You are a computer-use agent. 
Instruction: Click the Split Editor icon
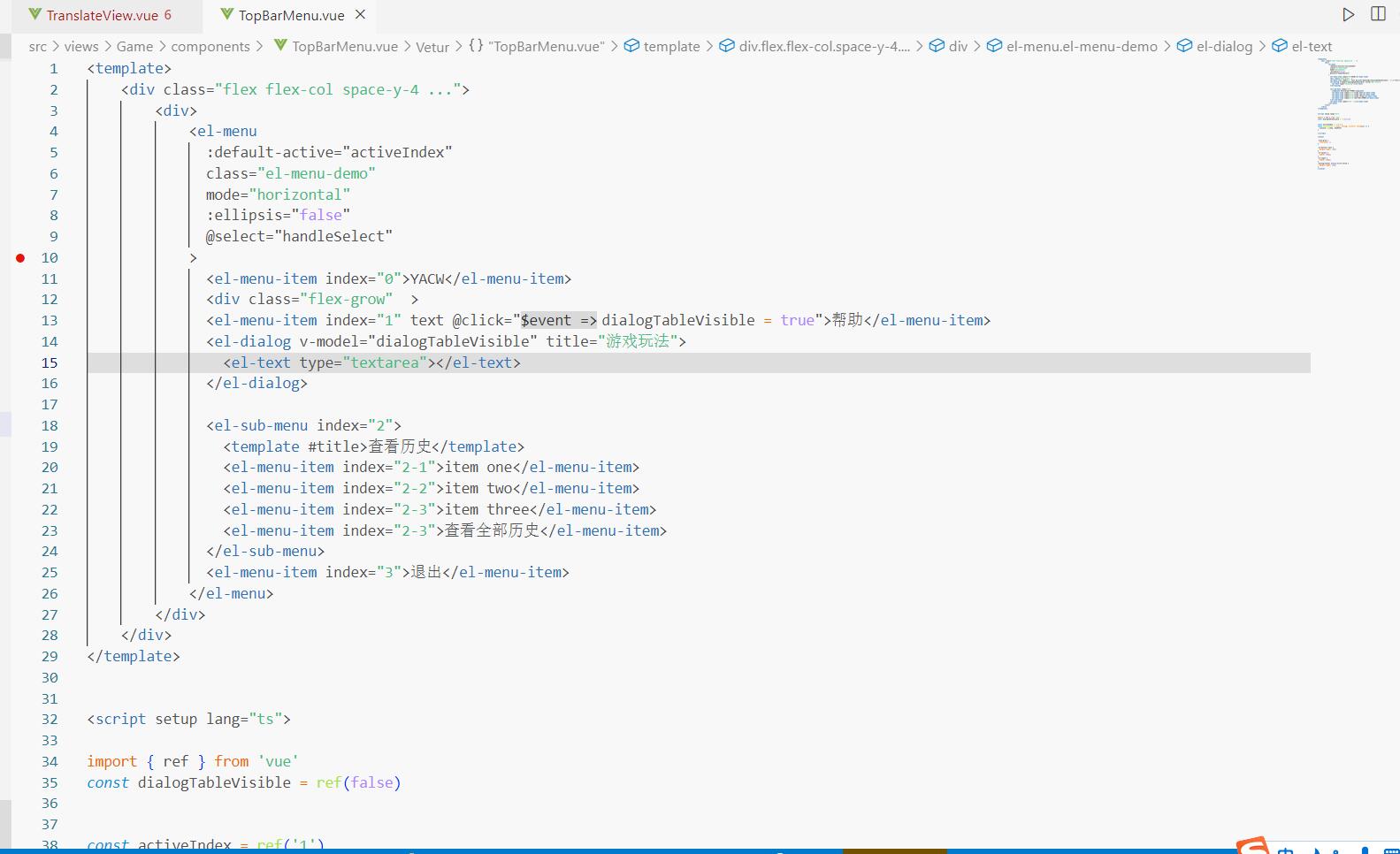pyautogui.click(x=1378, y=14)
